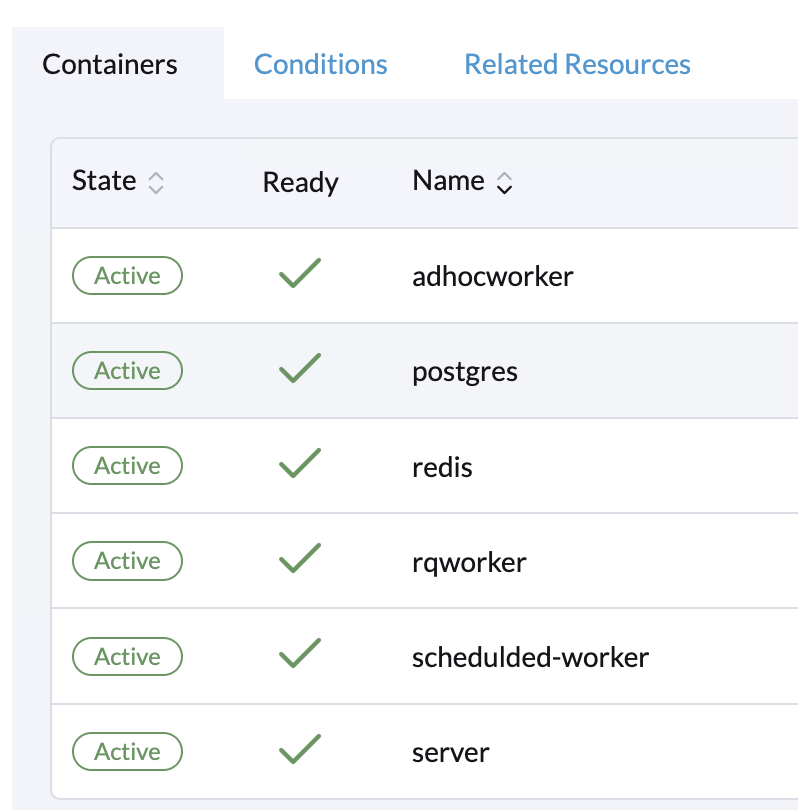Select the redis container row name
This screenshot has height=810, width=798.
[442, 468]
